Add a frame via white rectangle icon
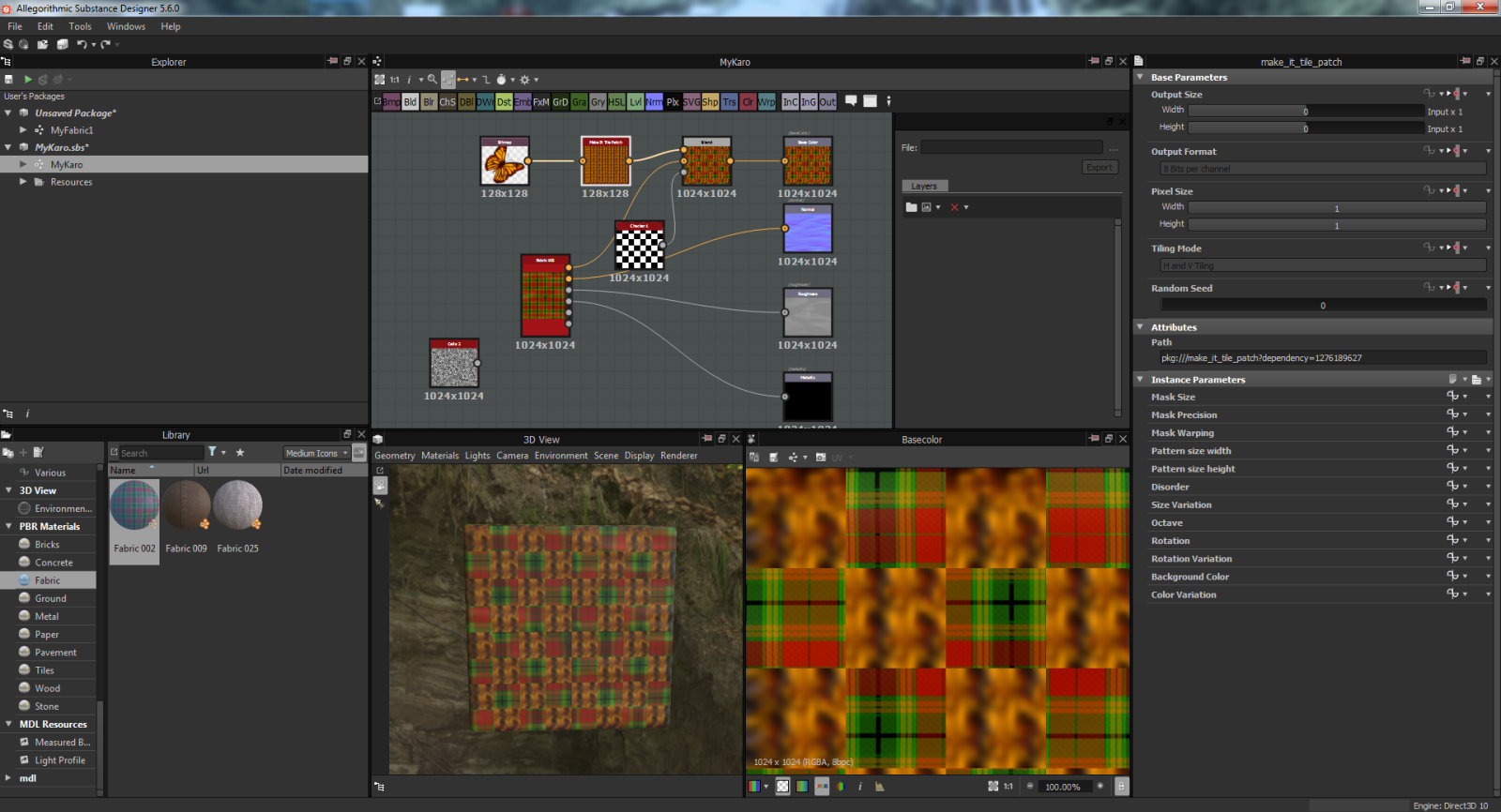The image size is (1501, 812). [870, 101]
